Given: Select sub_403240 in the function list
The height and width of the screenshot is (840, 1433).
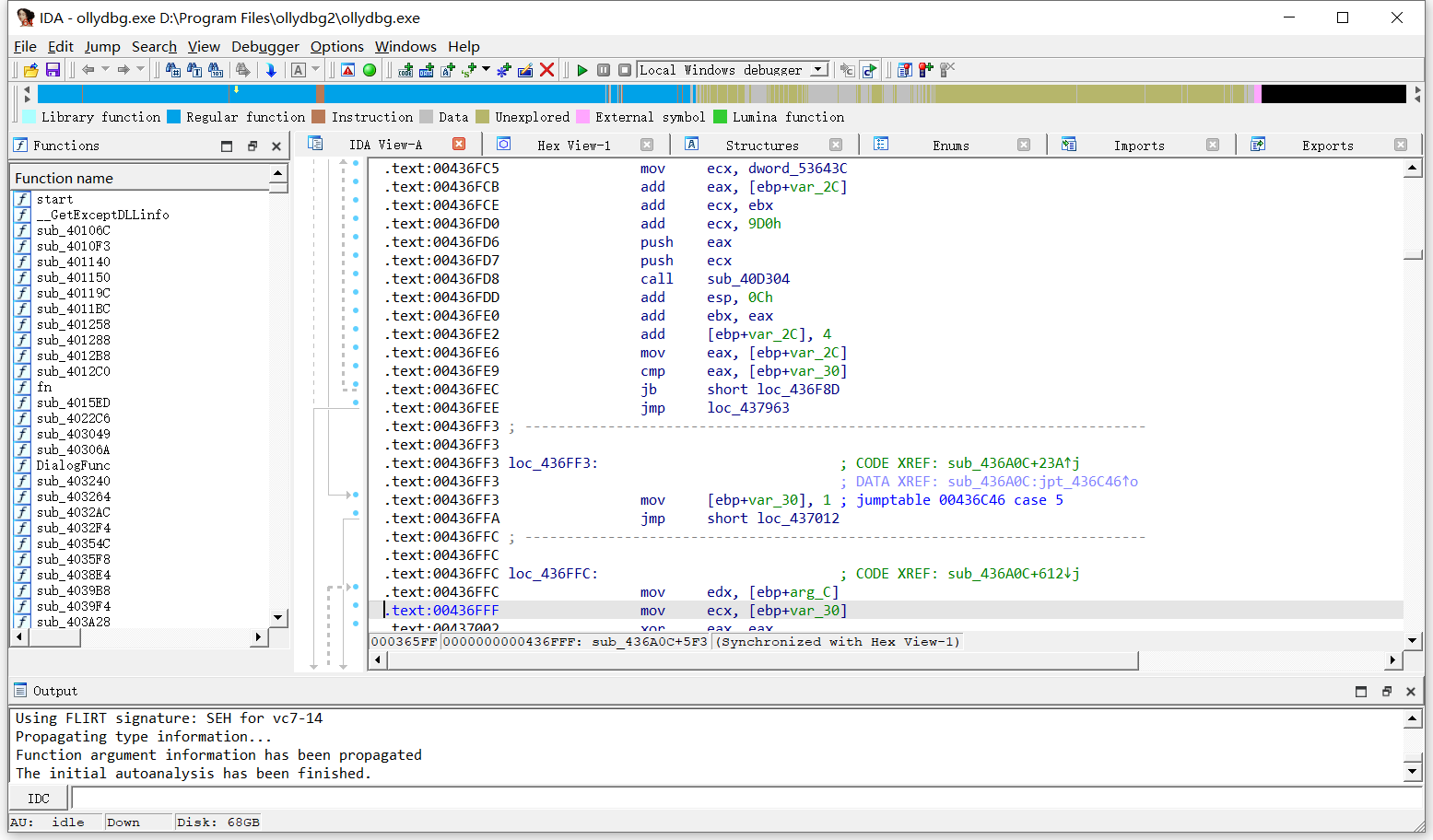Looking at the screenshot, I should click(73, 481).
